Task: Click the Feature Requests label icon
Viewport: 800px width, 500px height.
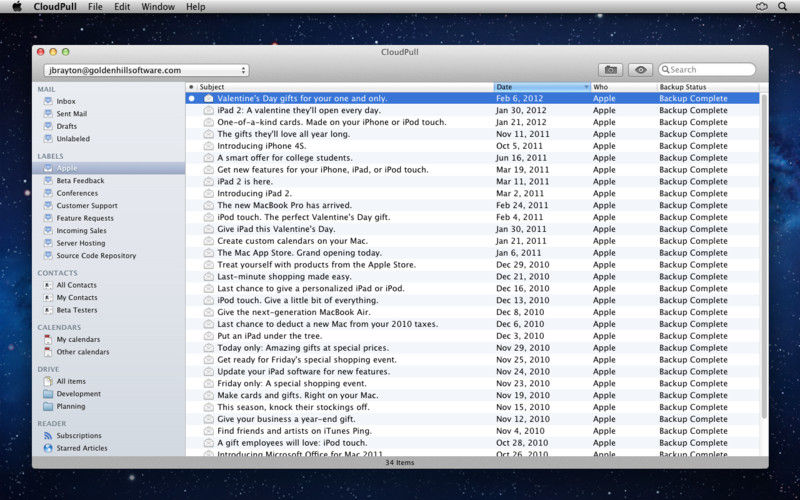Action: click(x=48, y=218)
